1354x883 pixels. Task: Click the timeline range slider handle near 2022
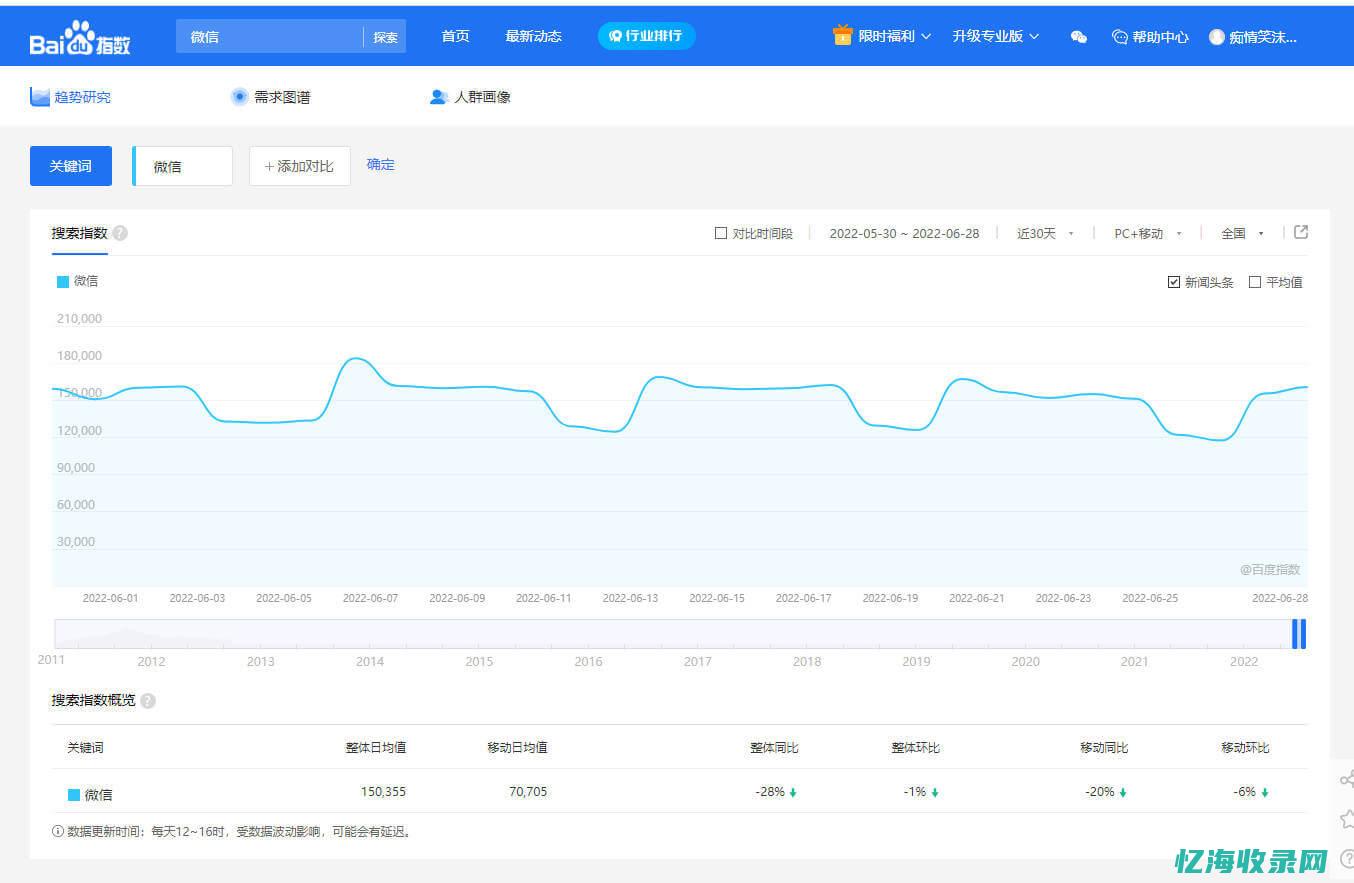[x=1298, y=634]
